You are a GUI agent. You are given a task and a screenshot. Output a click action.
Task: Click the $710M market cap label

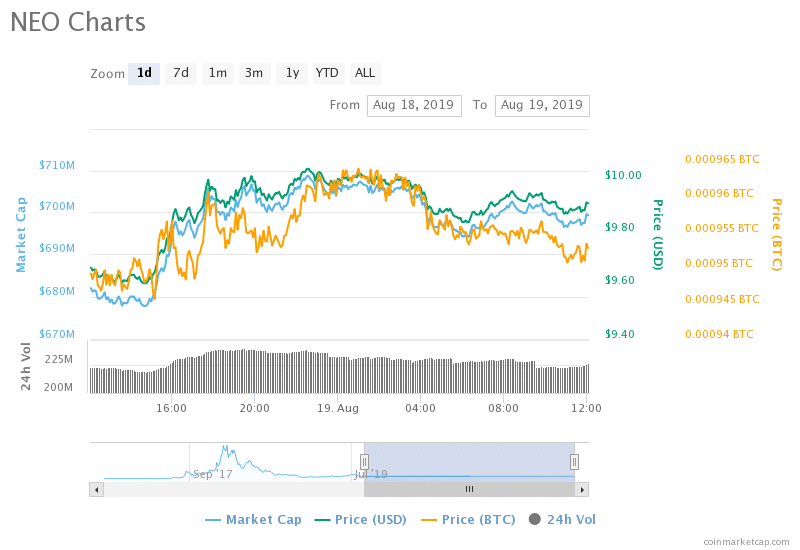click(57, 165)
